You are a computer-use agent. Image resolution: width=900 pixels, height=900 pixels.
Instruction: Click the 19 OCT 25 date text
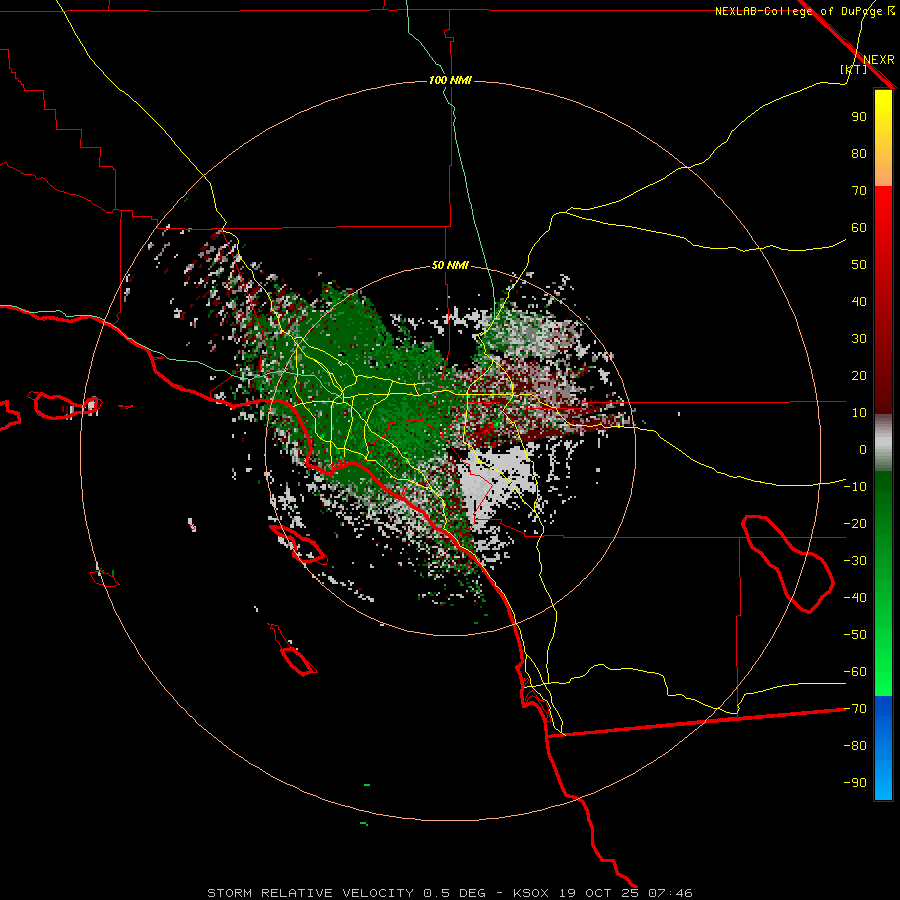(x=599, y=893)
